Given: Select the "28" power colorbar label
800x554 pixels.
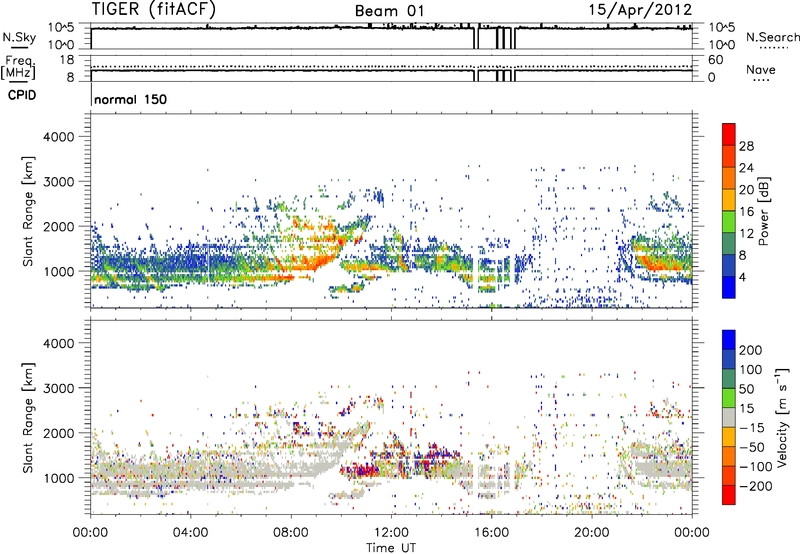Looking at the screenshot, I should (x=746, y=146).
